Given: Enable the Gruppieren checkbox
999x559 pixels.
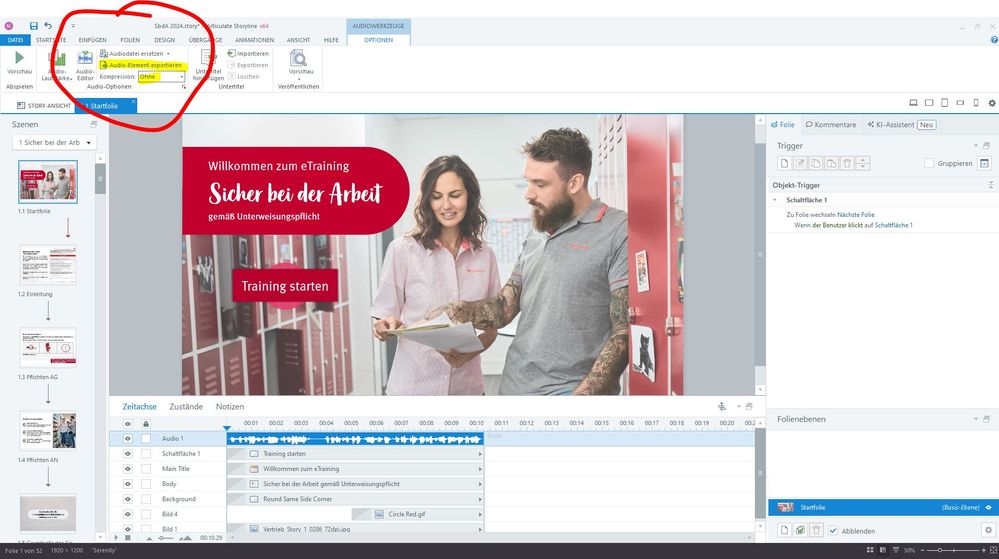Looking at the screenshot, I should point(929,164).
